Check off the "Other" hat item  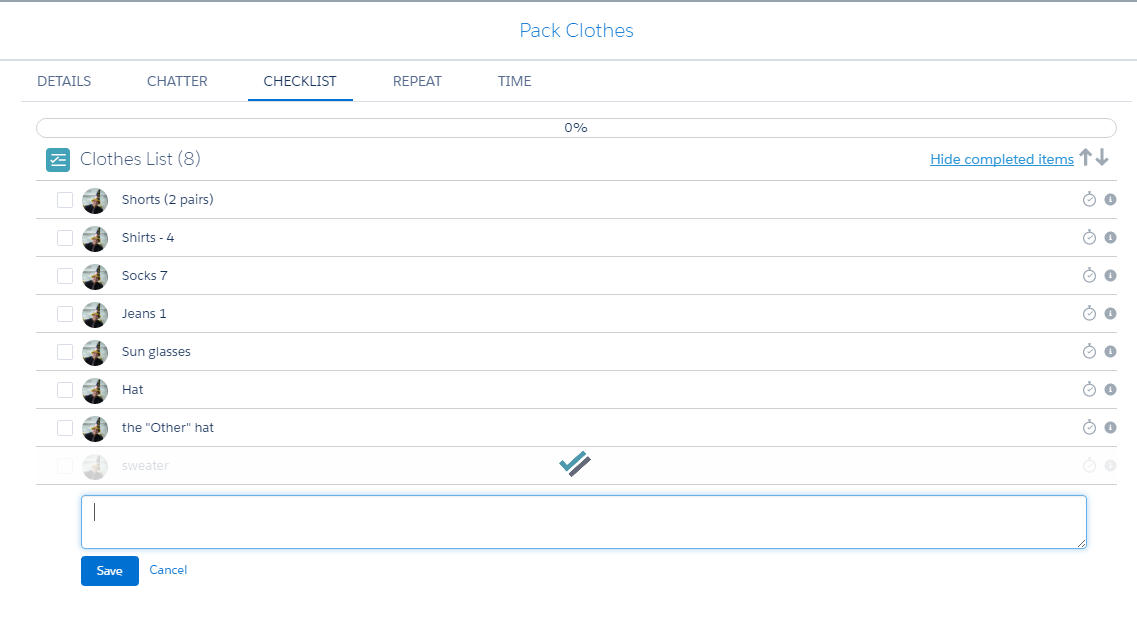[65, 427]
